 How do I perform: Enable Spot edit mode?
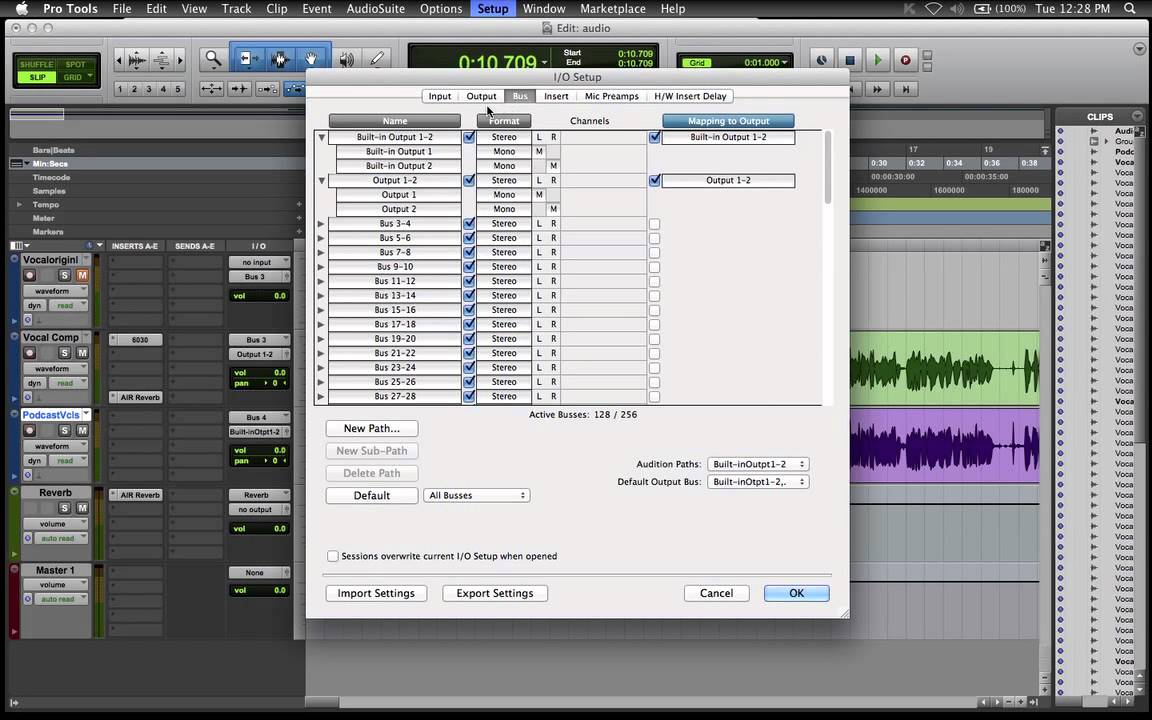click(x=76, y=65)
